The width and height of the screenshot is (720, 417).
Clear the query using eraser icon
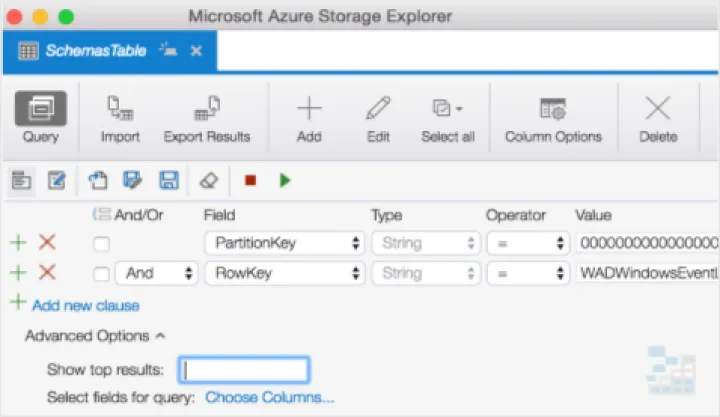tap(208, 180)
